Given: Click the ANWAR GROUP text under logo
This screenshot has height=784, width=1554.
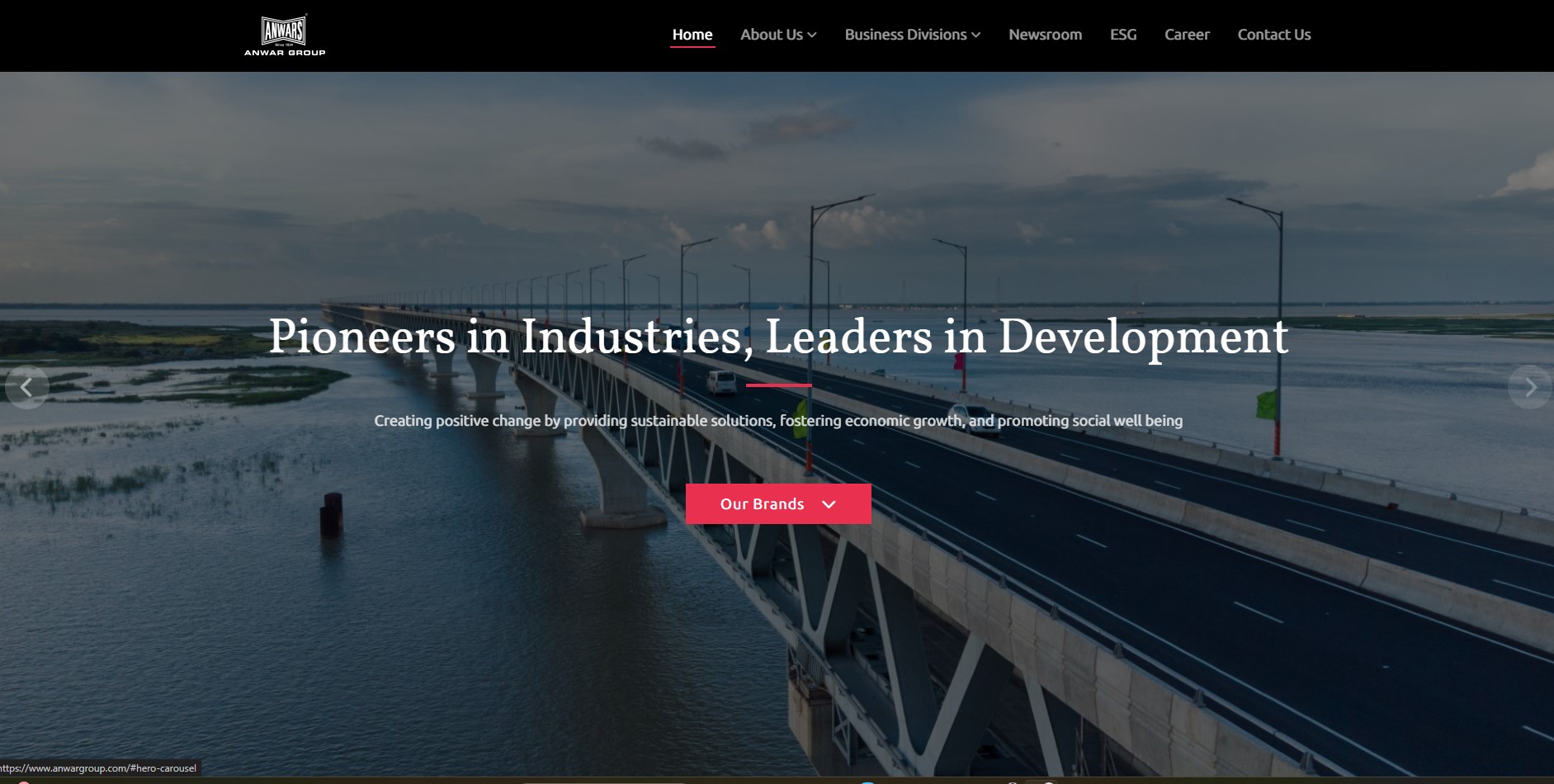Looking at the screenshot, I should pyautogui.click(x=285, y=53).
